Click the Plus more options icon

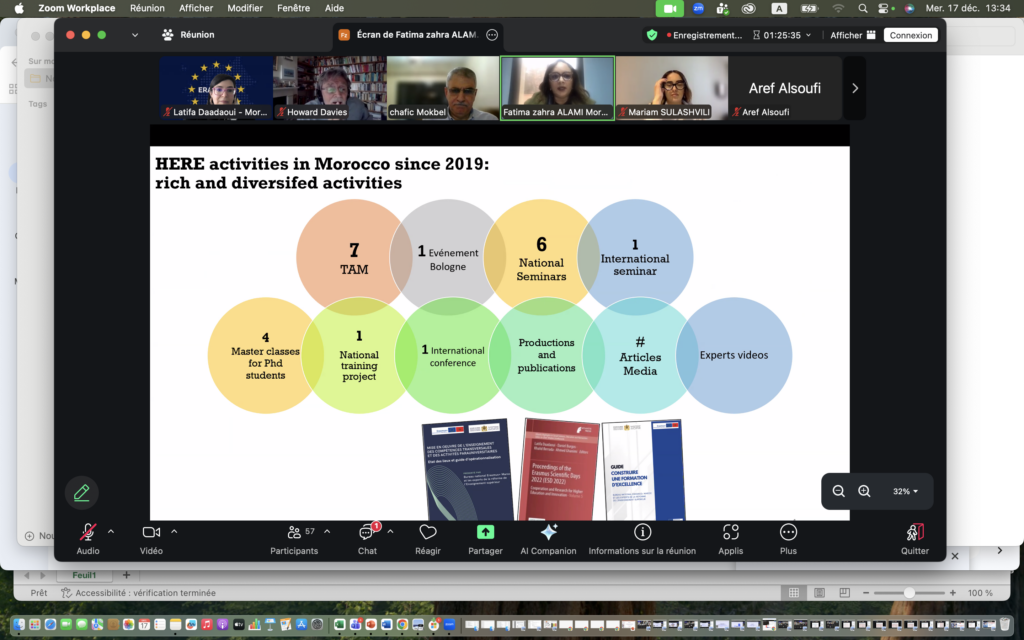[788, 533]
